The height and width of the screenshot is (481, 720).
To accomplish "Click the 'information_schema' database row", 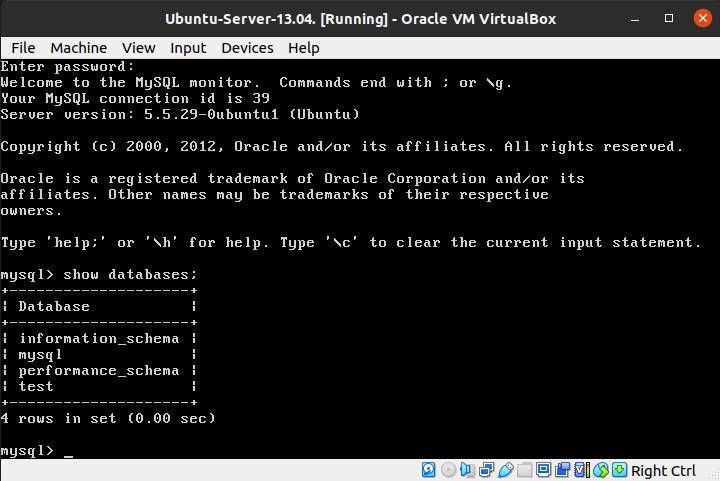I will click(99, 339).
